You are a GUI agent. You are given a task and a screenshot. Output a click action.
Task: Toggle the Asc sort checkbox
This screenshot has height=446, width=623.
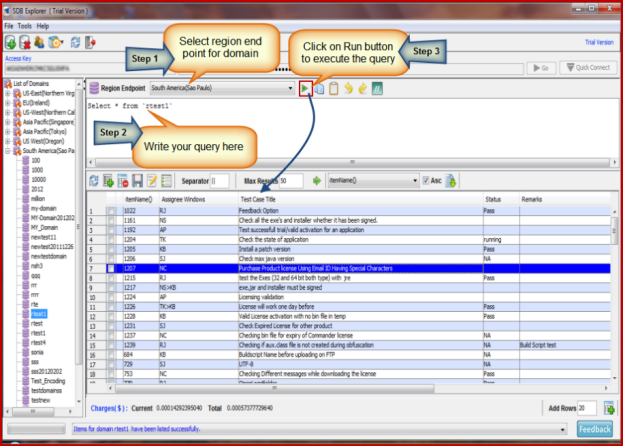(x=426, y=181)
